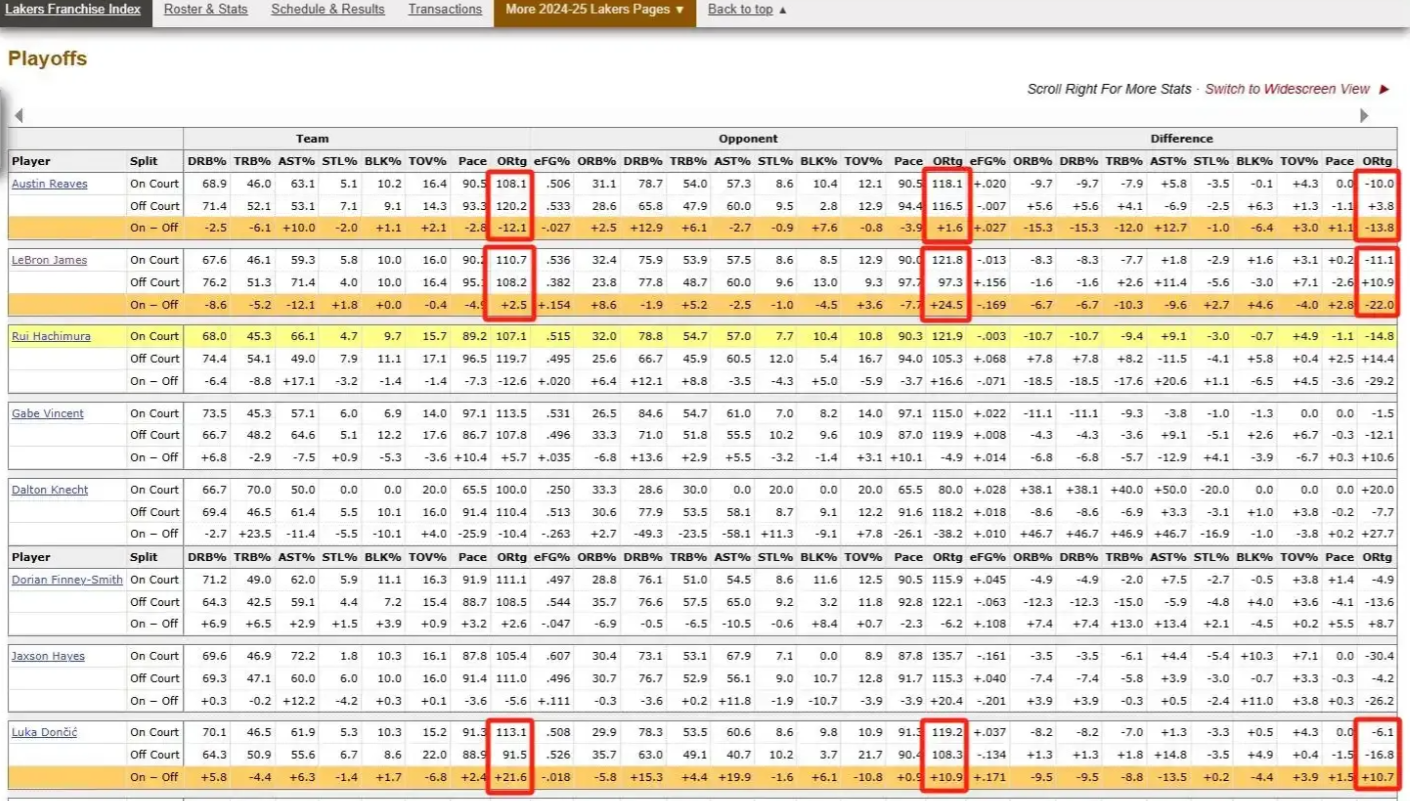Open Rui Hachimura player link
Viewport: 1410px width, 801px height.
51,336
